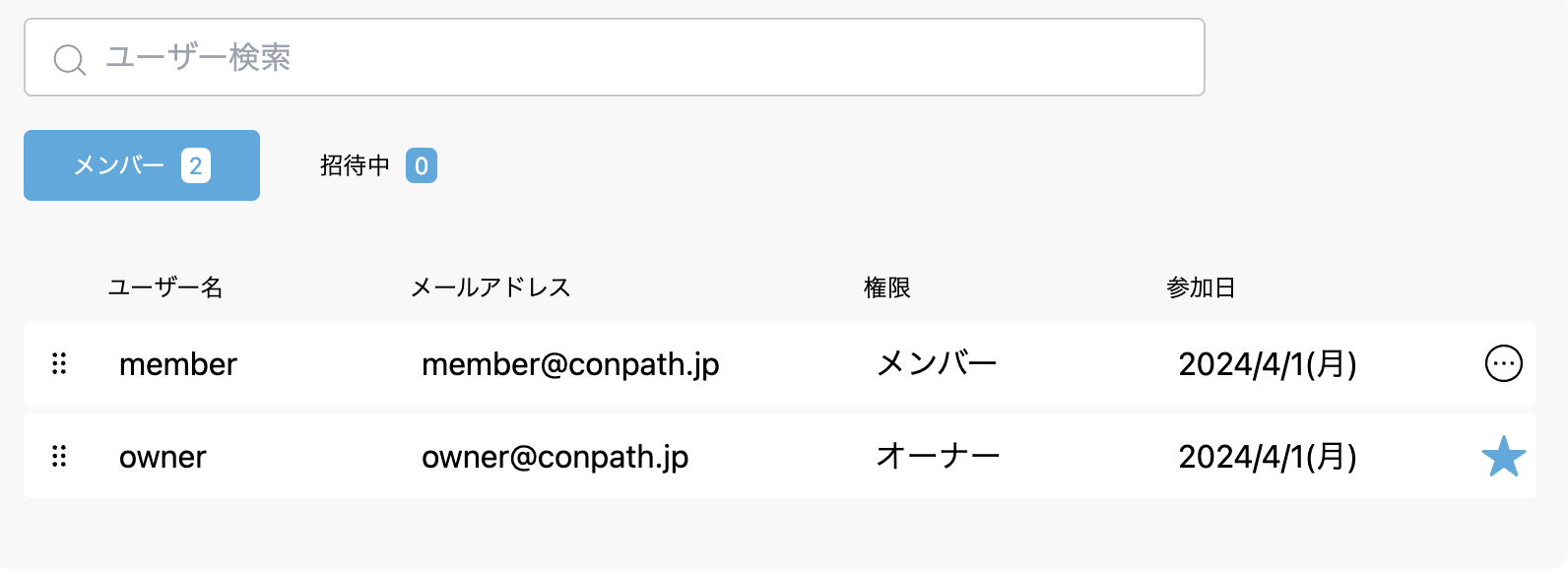This screenshot has height=571, width=1568.
Task: Switch to the 招待中 tab
Action: 356,165
